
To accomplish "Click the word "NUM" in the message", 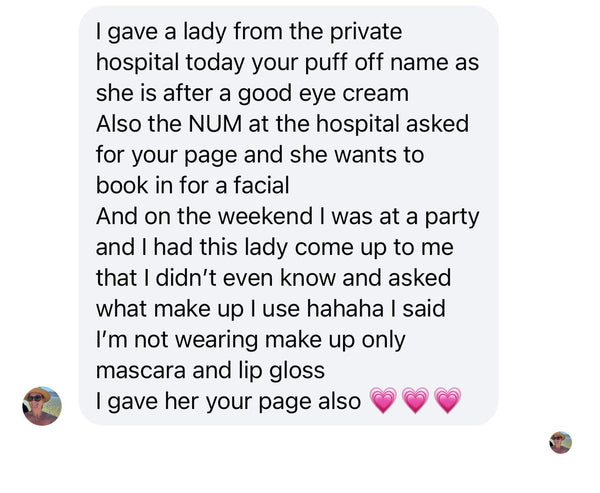I will pos(215,124).
